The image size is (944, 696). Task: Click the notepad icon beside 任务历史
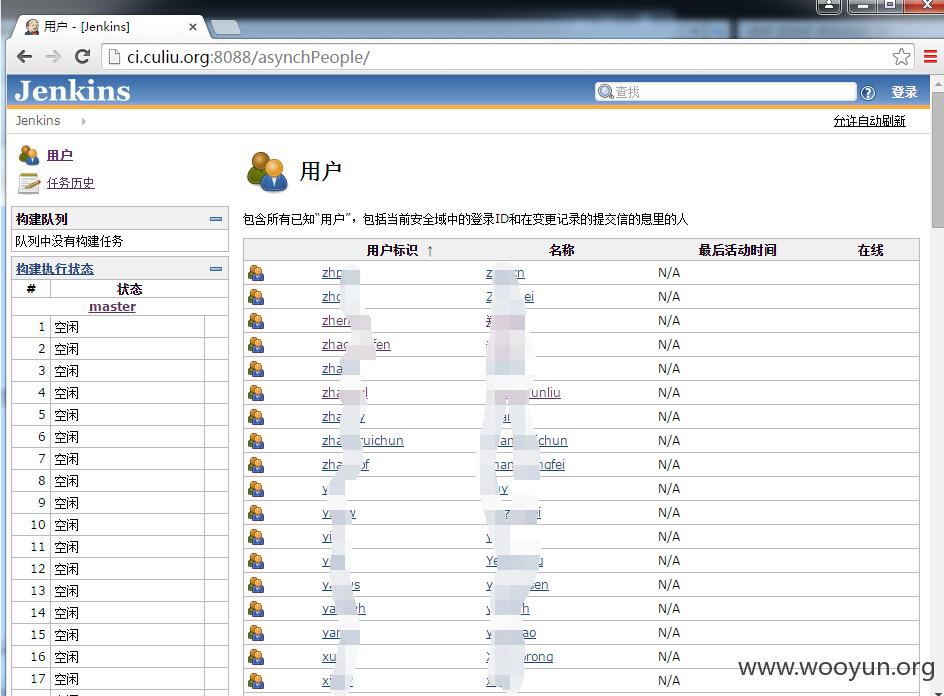click(x=28, y=183)
